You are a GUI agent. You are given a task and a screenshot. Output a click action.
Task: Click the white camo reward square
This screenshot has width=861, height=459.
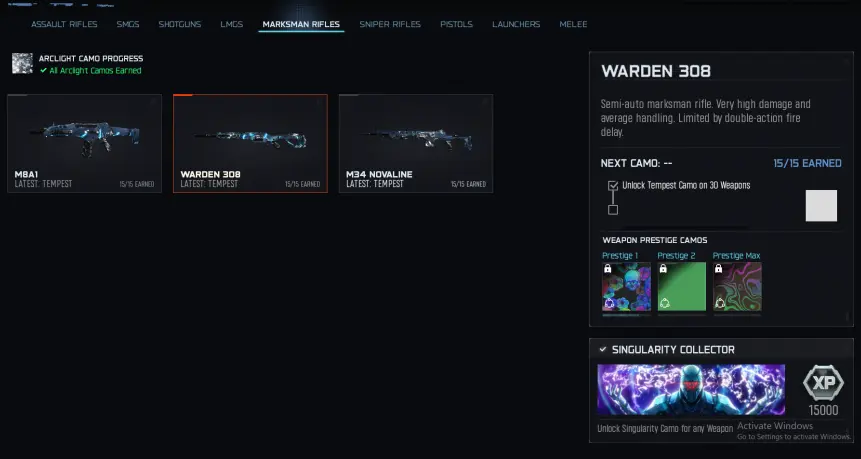(821, 205)
